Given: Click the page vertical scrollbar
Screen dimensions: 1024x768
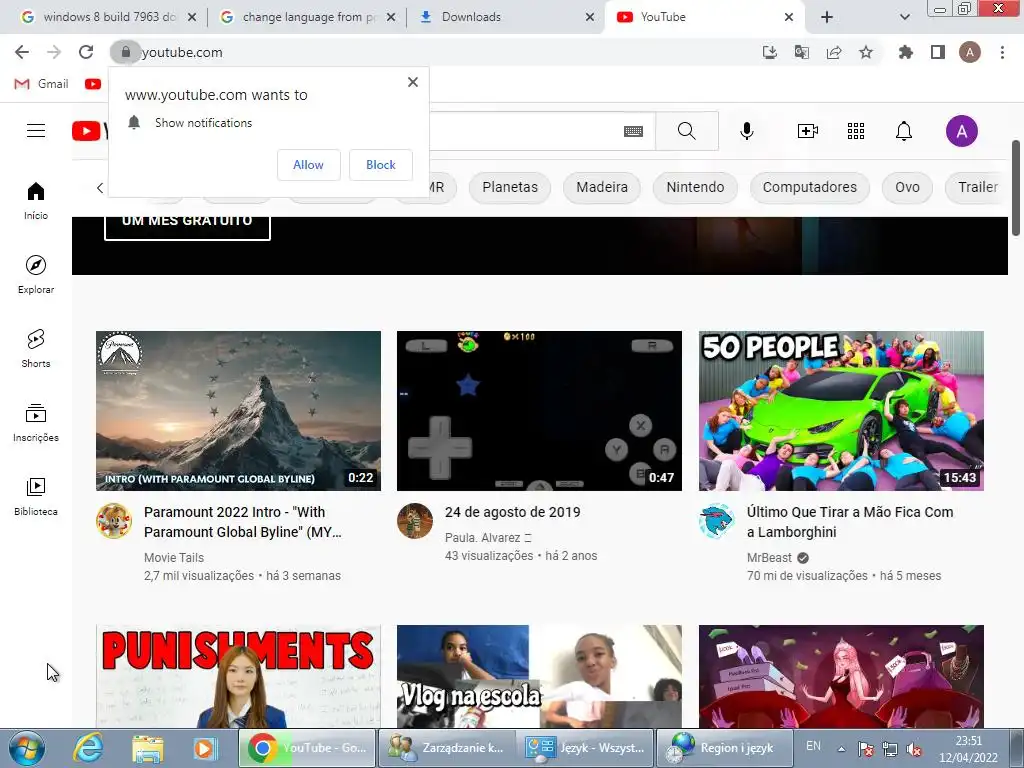Looking at the screenshot, I should point(1016,188).
